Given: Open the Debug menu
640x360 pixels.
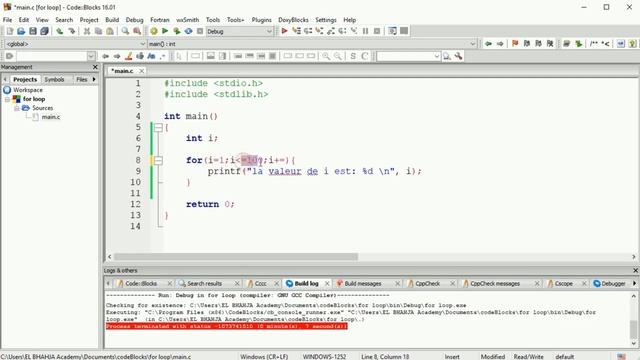Looking at the screenshot, I should coord(134,20).
